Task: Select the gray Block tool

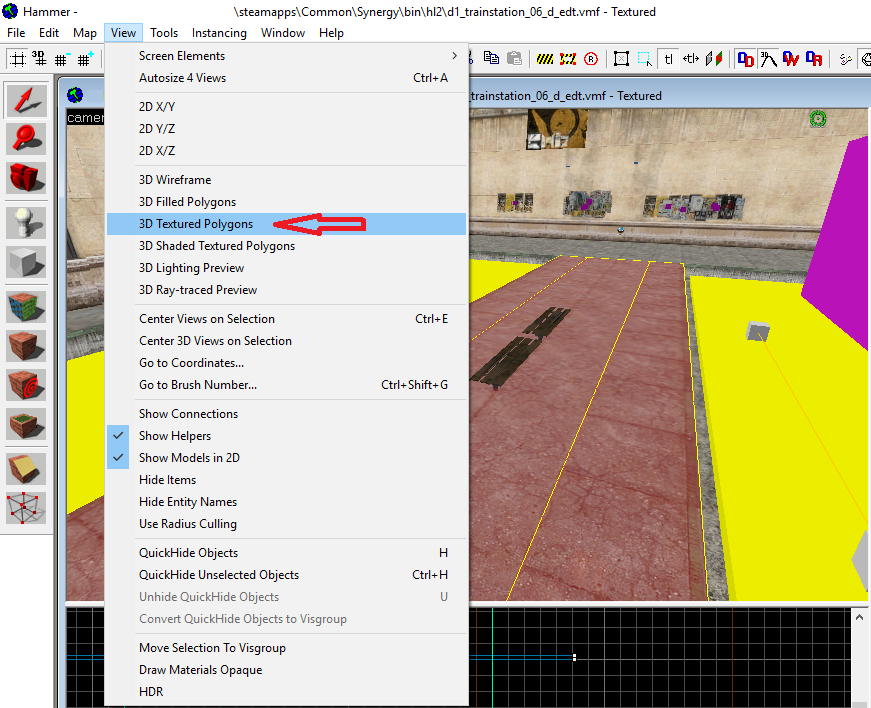Action: (26, 262)
